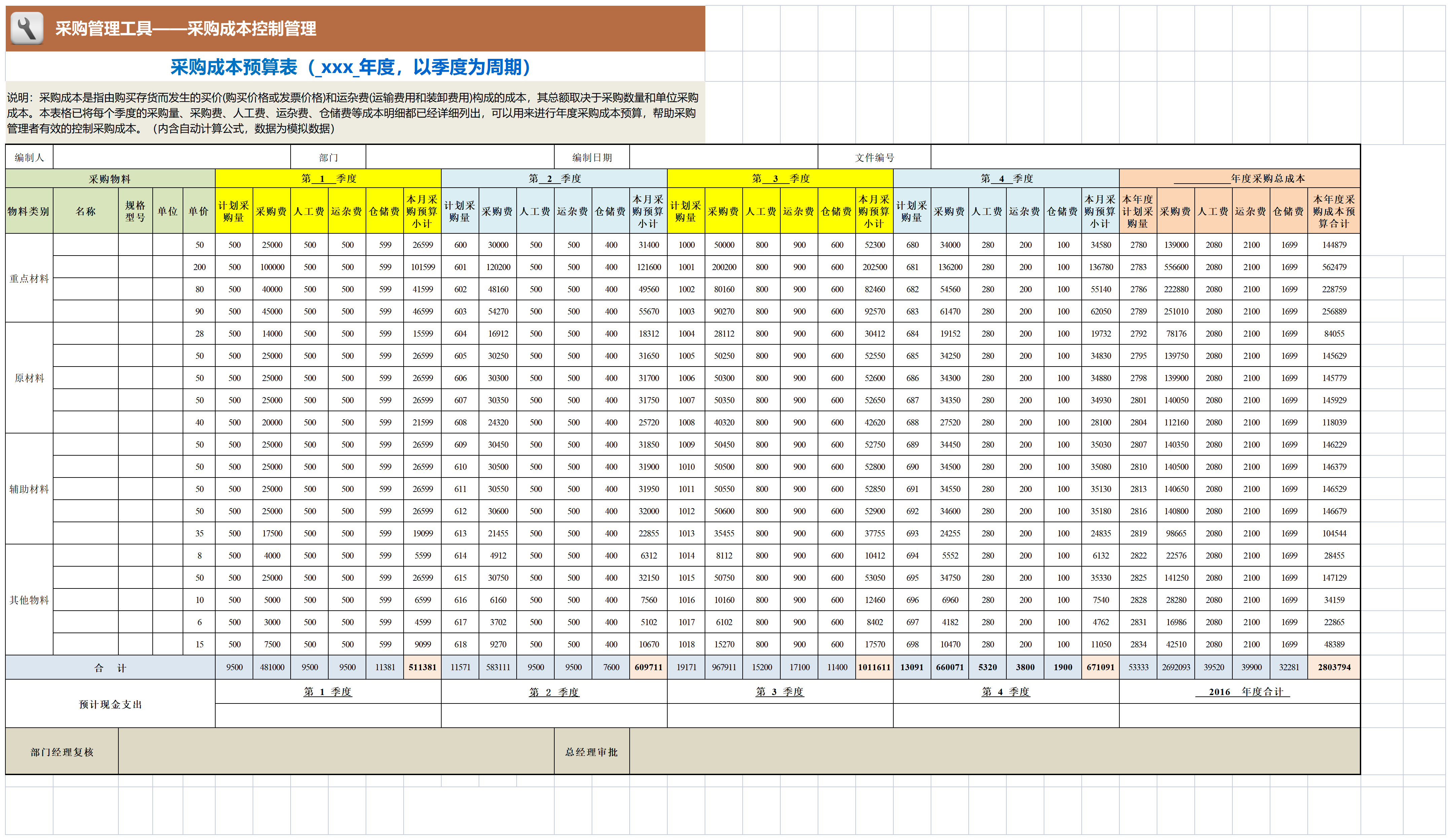Click the 合计 totals row label
1451x840 pixels.
[110, 667]
